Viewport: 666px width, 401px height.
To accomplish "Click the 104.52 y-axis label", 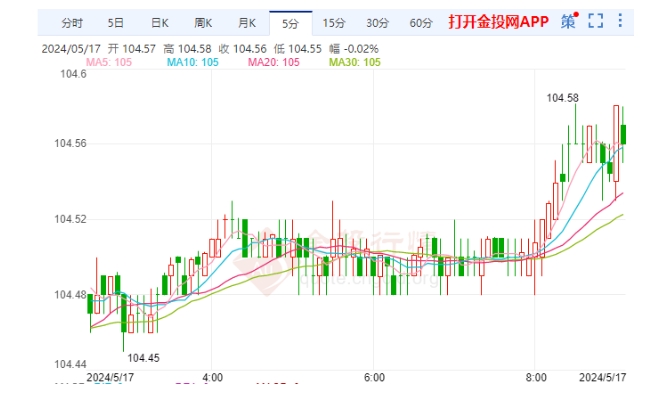I will tap(70, 219).
